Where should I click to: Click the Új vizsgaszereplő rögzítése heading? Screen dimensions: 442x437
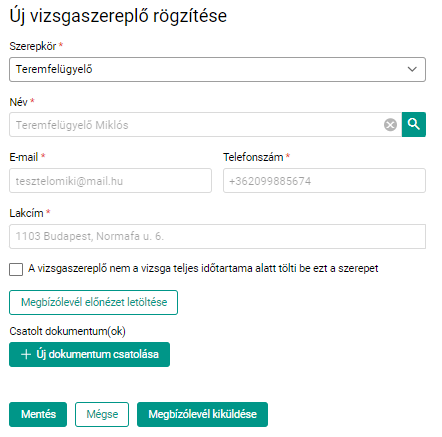pos(118,16)
